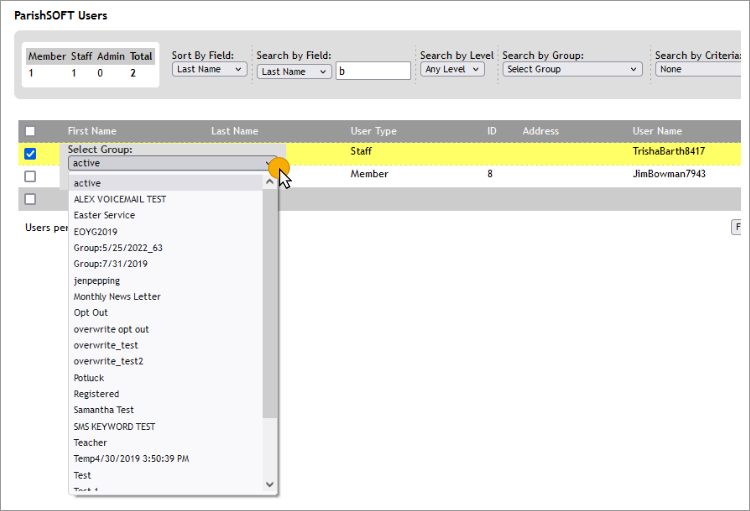Choose 'Group:5/25/2022_63' option
This screenshot has height=511, width=750.
point(165,248)
